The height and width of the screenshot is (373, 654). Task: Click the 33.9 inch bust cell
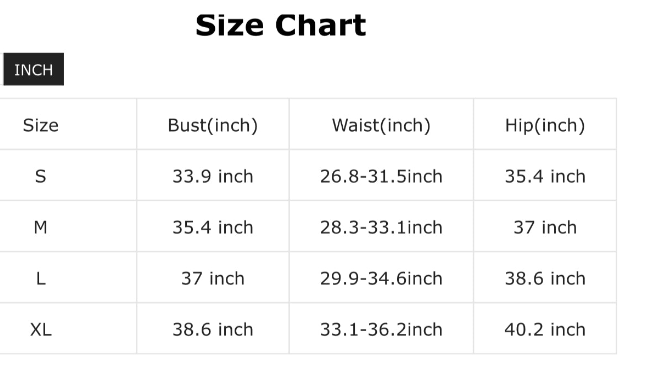coord(213,176)
